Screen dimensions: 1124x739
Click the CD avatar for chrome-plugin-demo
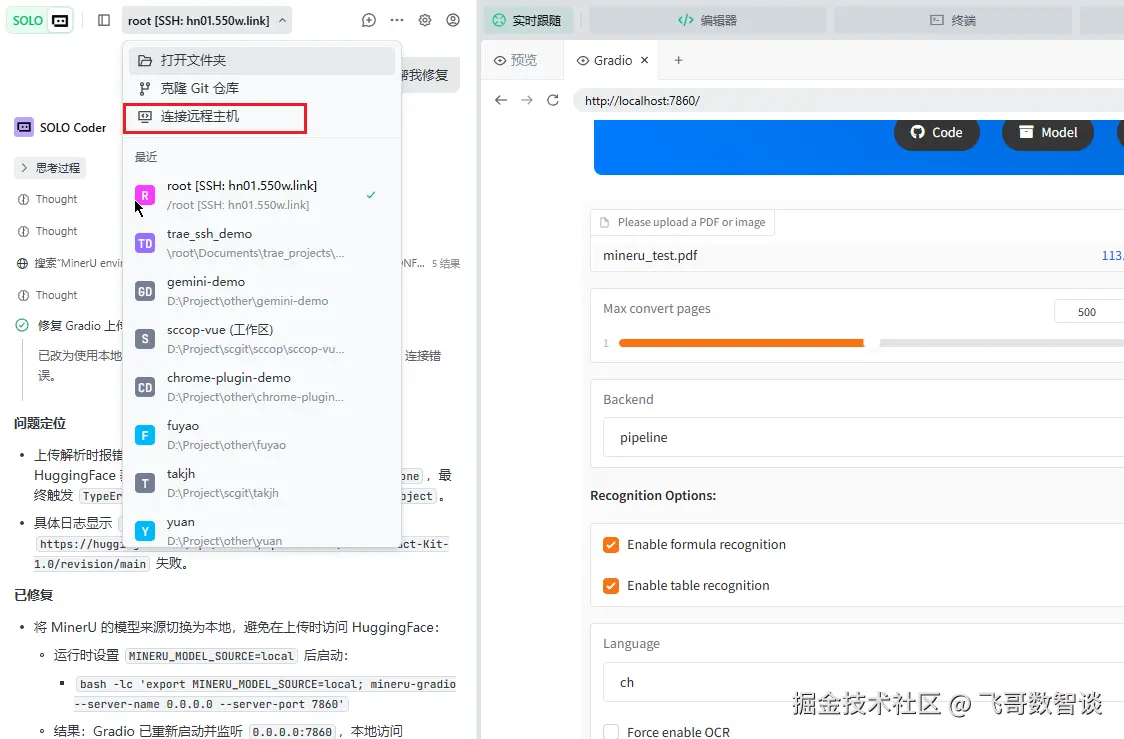tap(145, 387)
